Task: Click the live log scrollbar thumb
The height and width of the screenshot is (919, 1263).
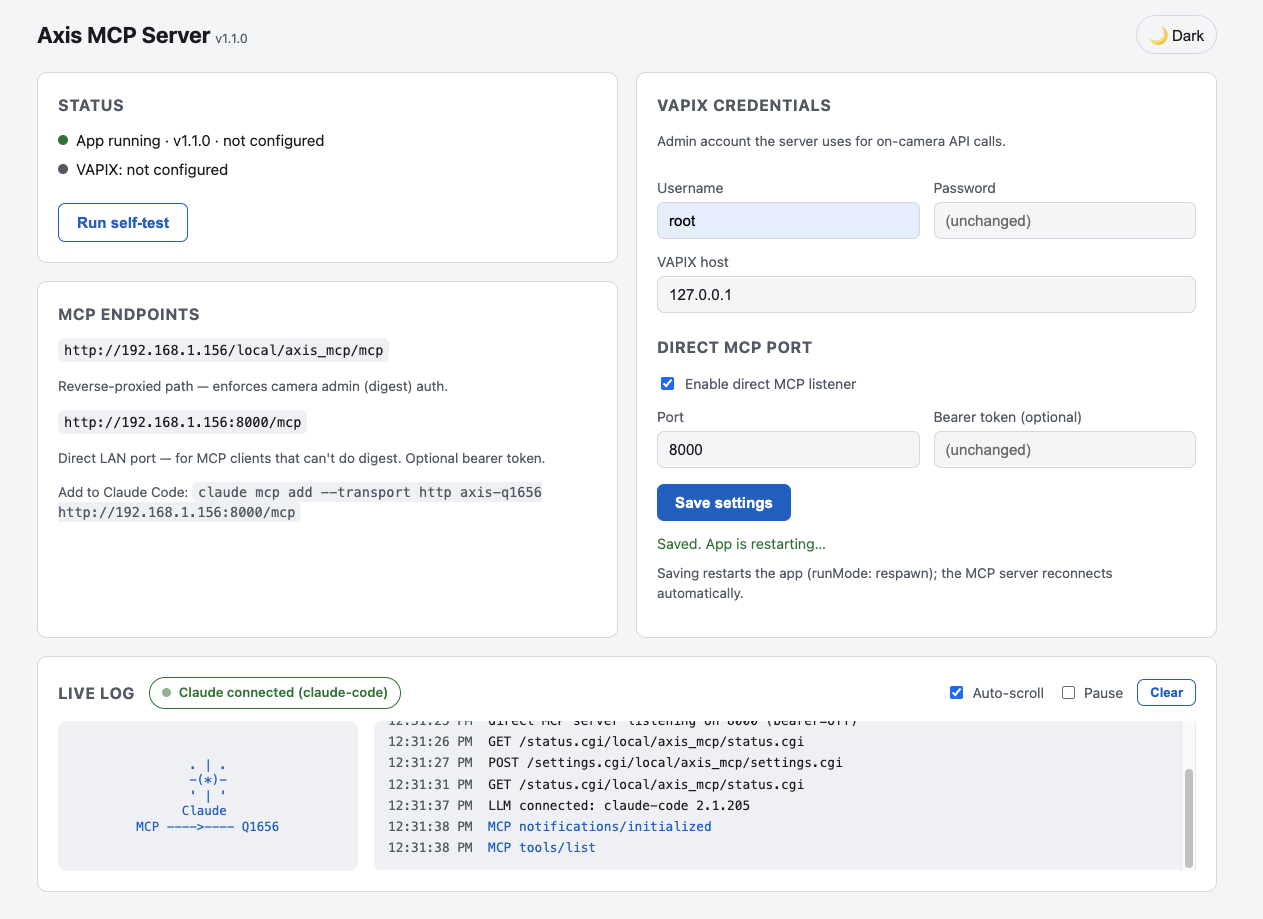Action: point(1188,818)
